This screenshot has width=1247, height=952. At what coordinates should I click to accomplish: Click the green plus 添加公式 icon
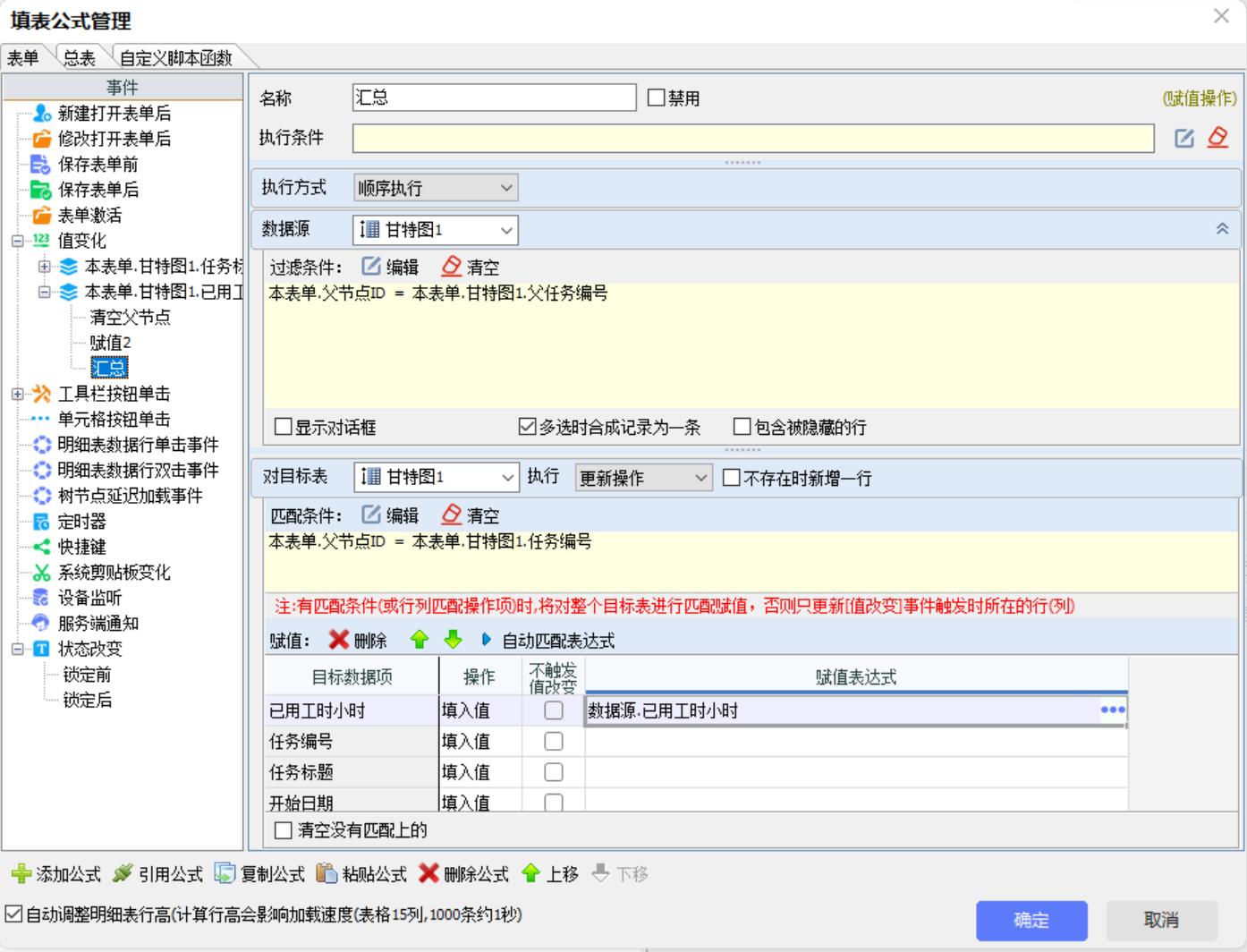pos(21,873)
